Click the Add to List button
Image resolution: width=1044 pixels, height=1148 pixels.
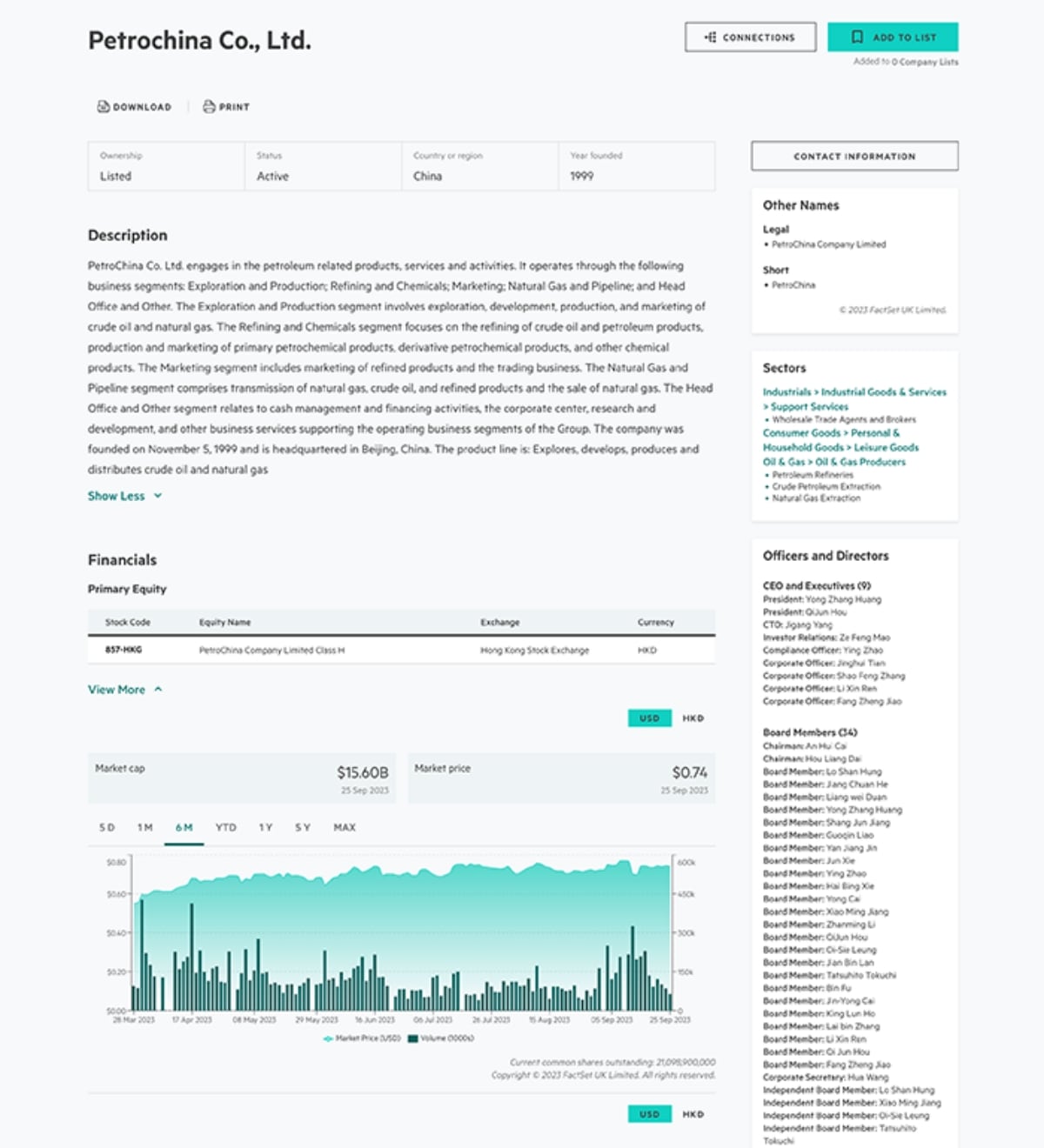click(x=893, y=37)
